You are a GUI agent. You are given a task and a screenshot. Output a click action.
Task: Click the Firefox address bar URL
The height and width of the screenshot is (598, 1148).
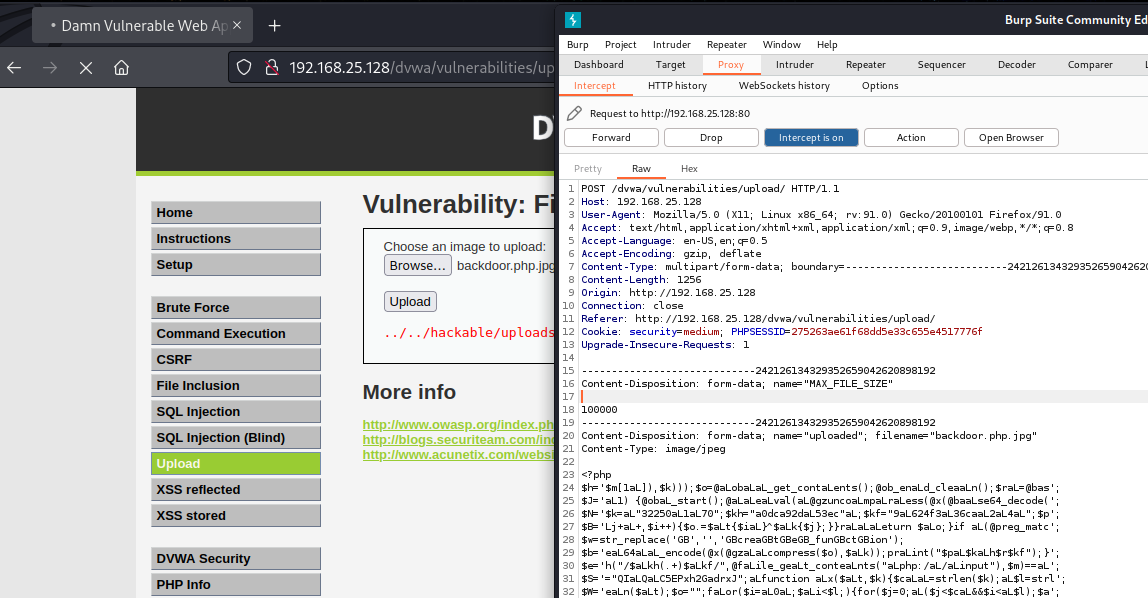tap(421, 68)
